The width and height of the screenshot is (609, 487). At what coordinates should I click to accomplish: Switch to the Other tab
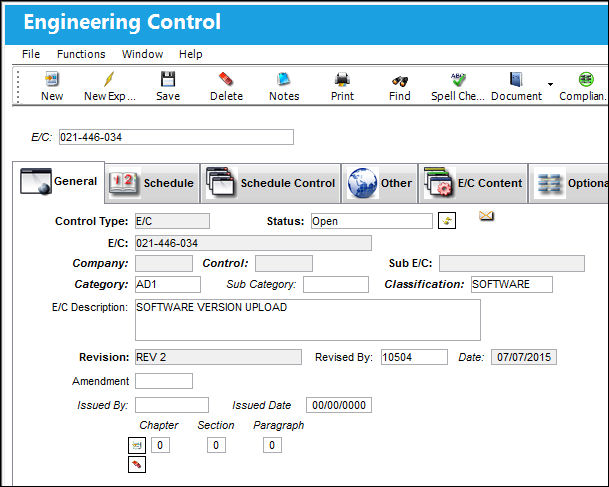379,183
